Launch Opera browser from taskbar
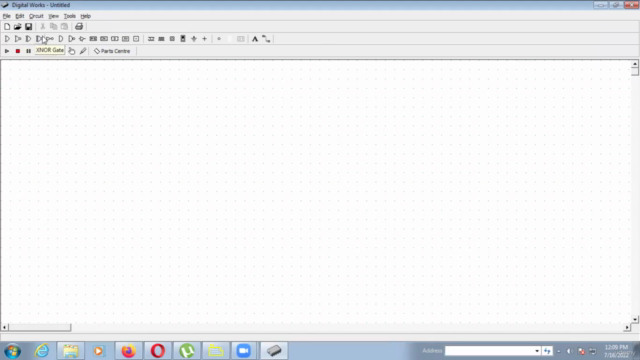Image resolution: width=640 pixels, height=360 pixels. click(158, 351)
